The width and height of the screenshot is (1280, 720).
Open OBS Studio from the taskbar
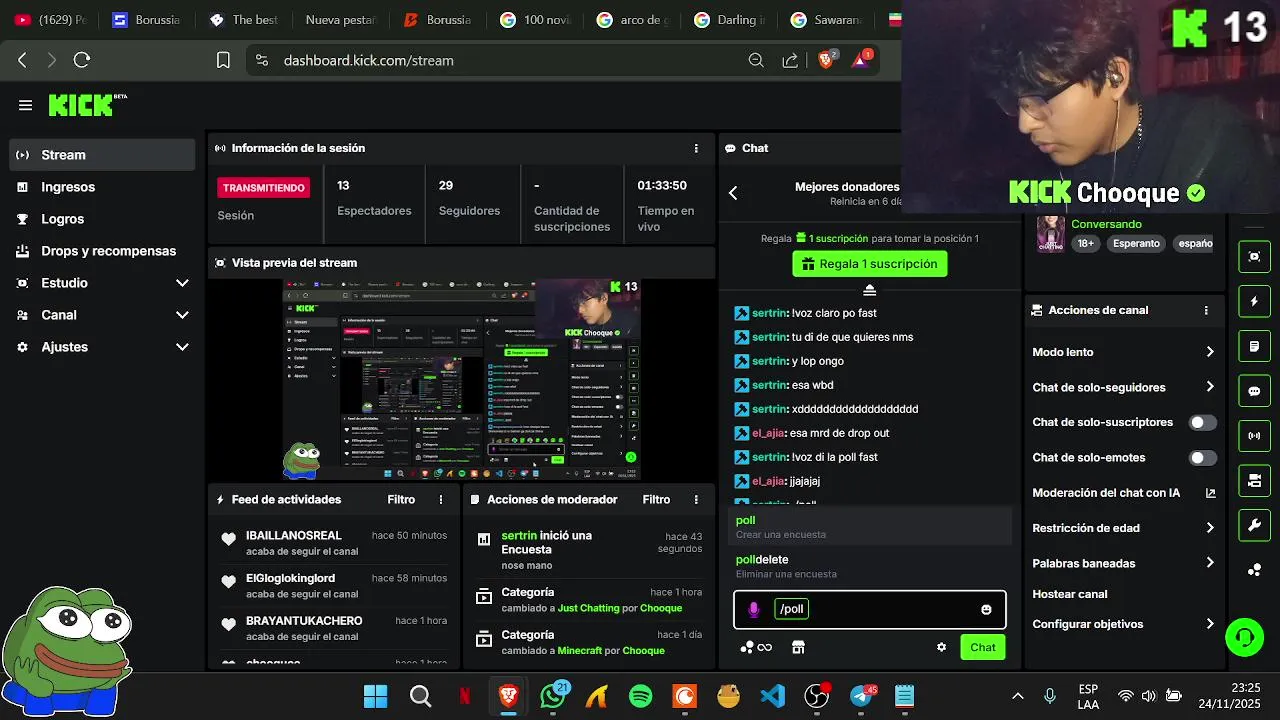816,696
